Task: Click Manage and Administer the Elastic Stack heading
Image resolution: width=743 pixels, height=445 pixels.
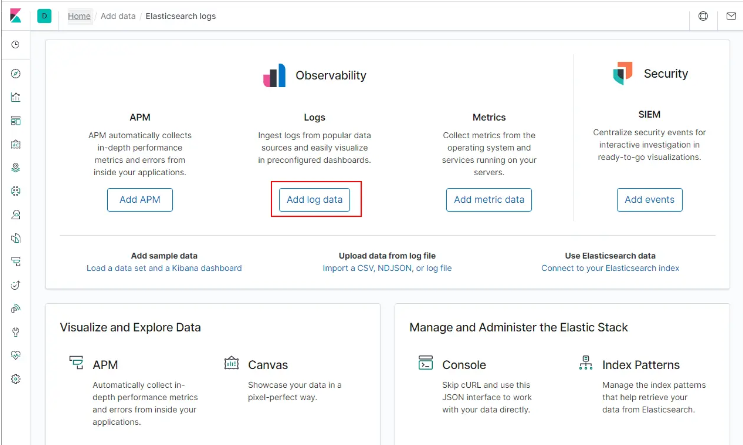Action: click(x=518, y=327)
